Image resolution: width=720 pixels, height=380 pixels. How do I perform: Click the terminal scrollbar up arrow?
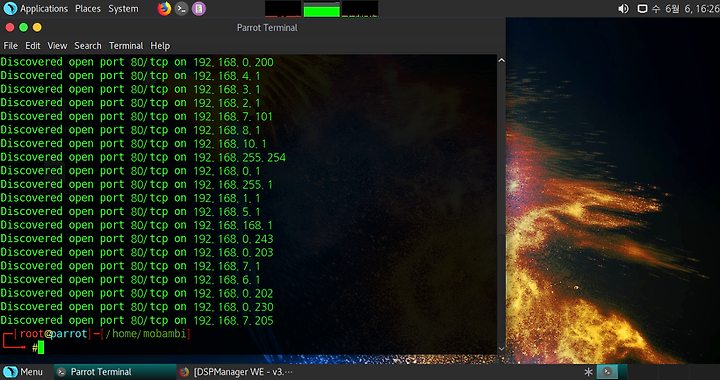[501, 60]
